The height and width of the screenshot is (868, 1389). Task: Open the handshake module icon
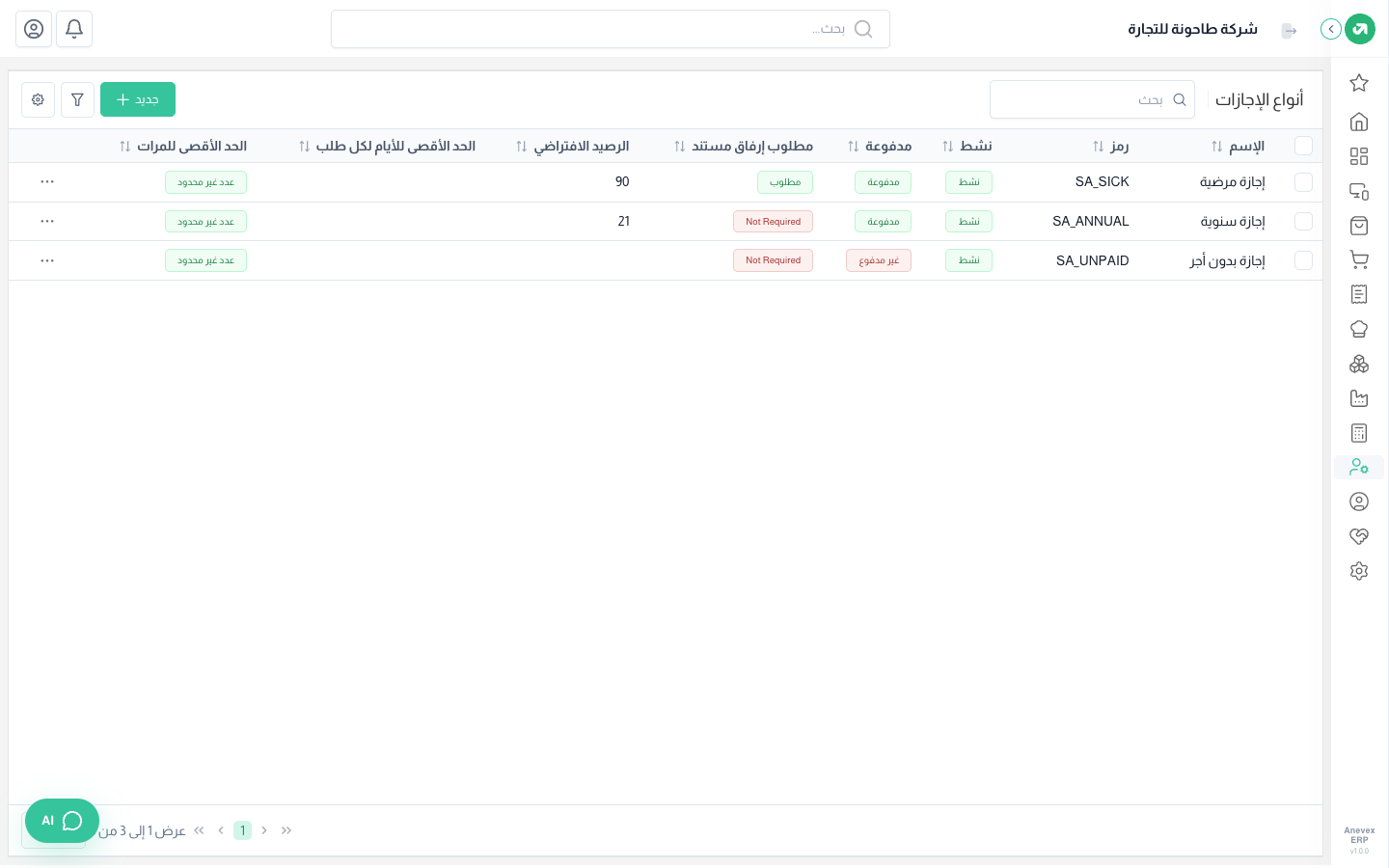coord(1359,536)
